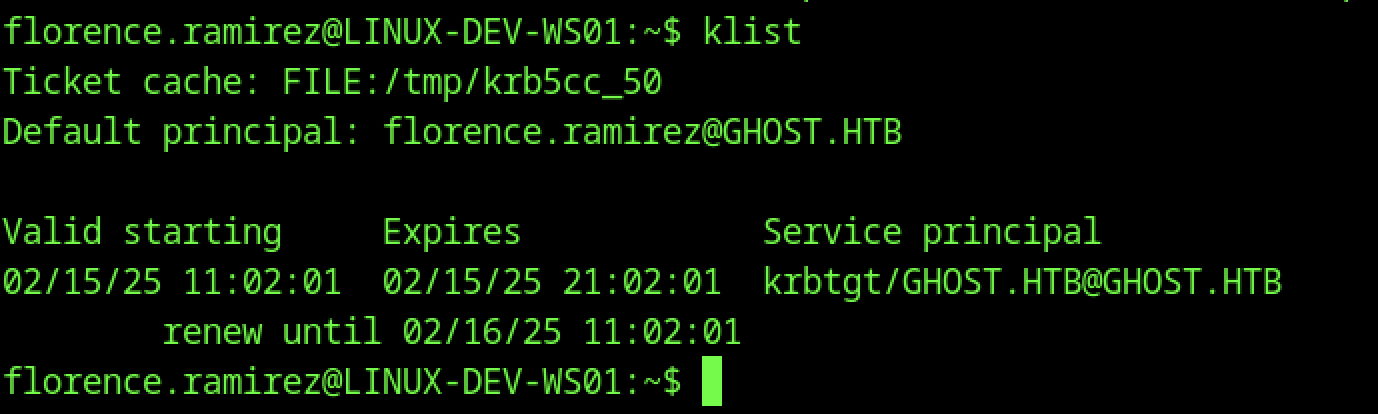Click the Expires column header
The height and width of the screenshot is (414, 1378).
[452, 232]
